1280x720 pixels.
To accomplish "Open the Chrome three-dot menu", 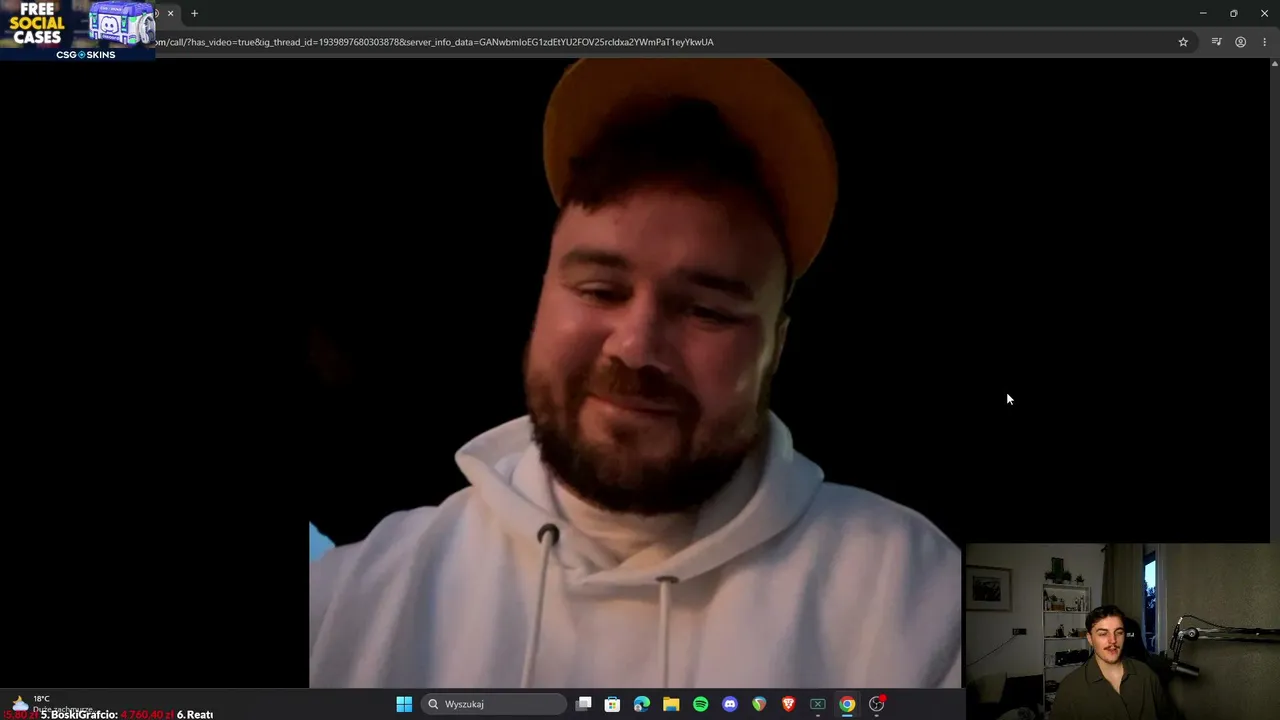I will pyautogui.click(x=1264, y=42).
